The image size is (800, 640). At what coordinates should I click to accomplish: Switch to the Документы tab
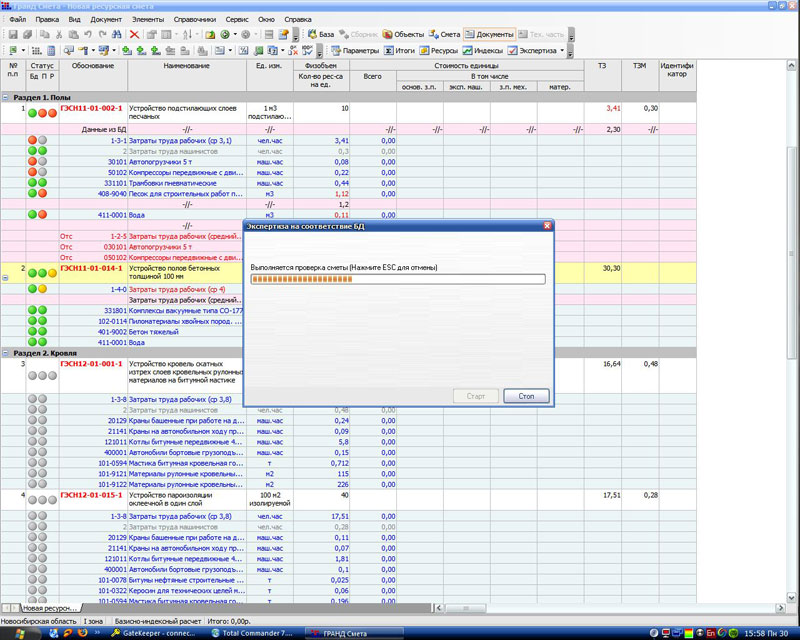click(x=490, y=34)
